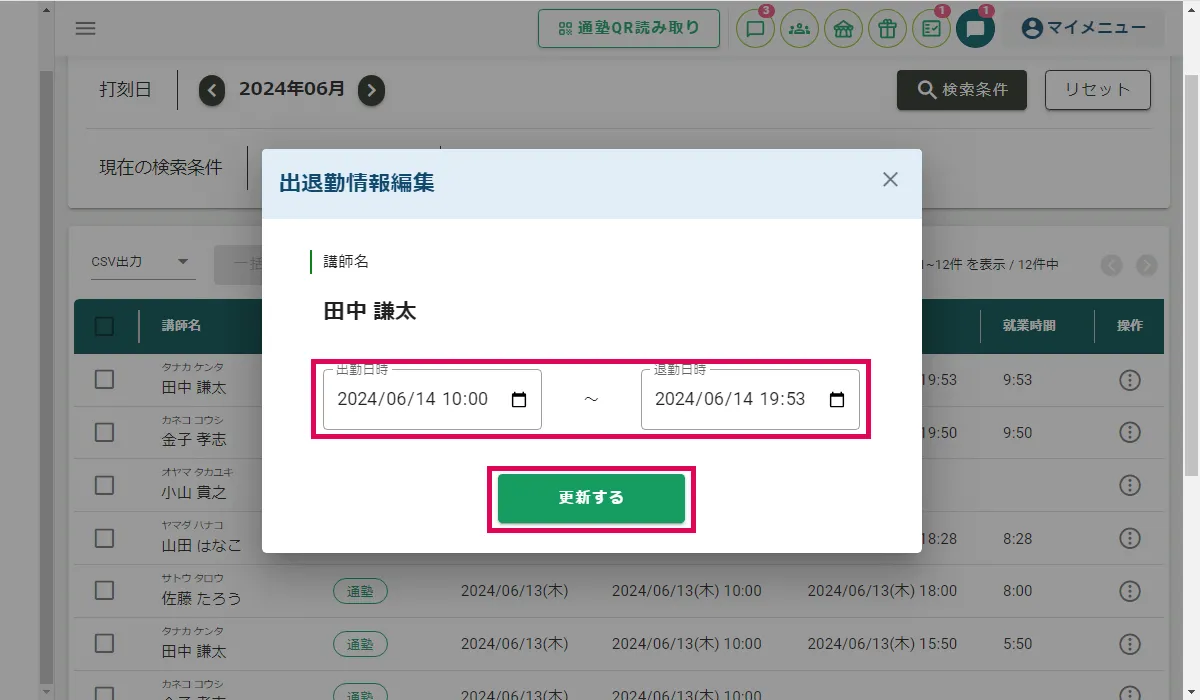The width and height of the screenshot is (1200, 700).
Task: Click the name 田中 謙太 in the dialog
Action: 370,312
